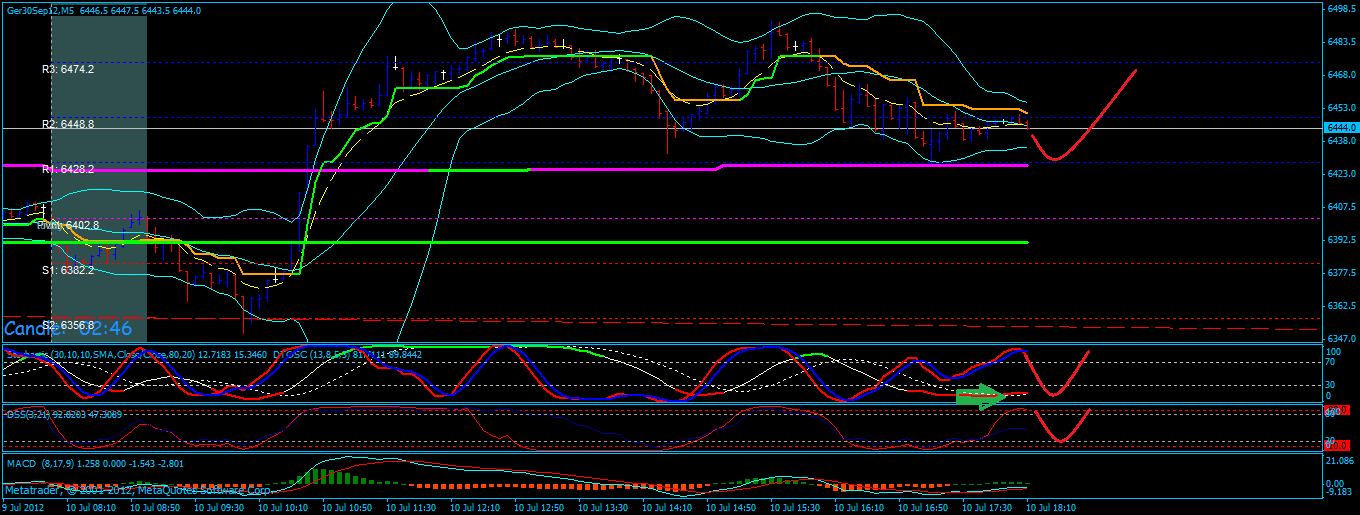The height and width of the screenshot is (515, 1360).
Task: Click the R1: 6428.2 pivot label
Action: point(68,170)
